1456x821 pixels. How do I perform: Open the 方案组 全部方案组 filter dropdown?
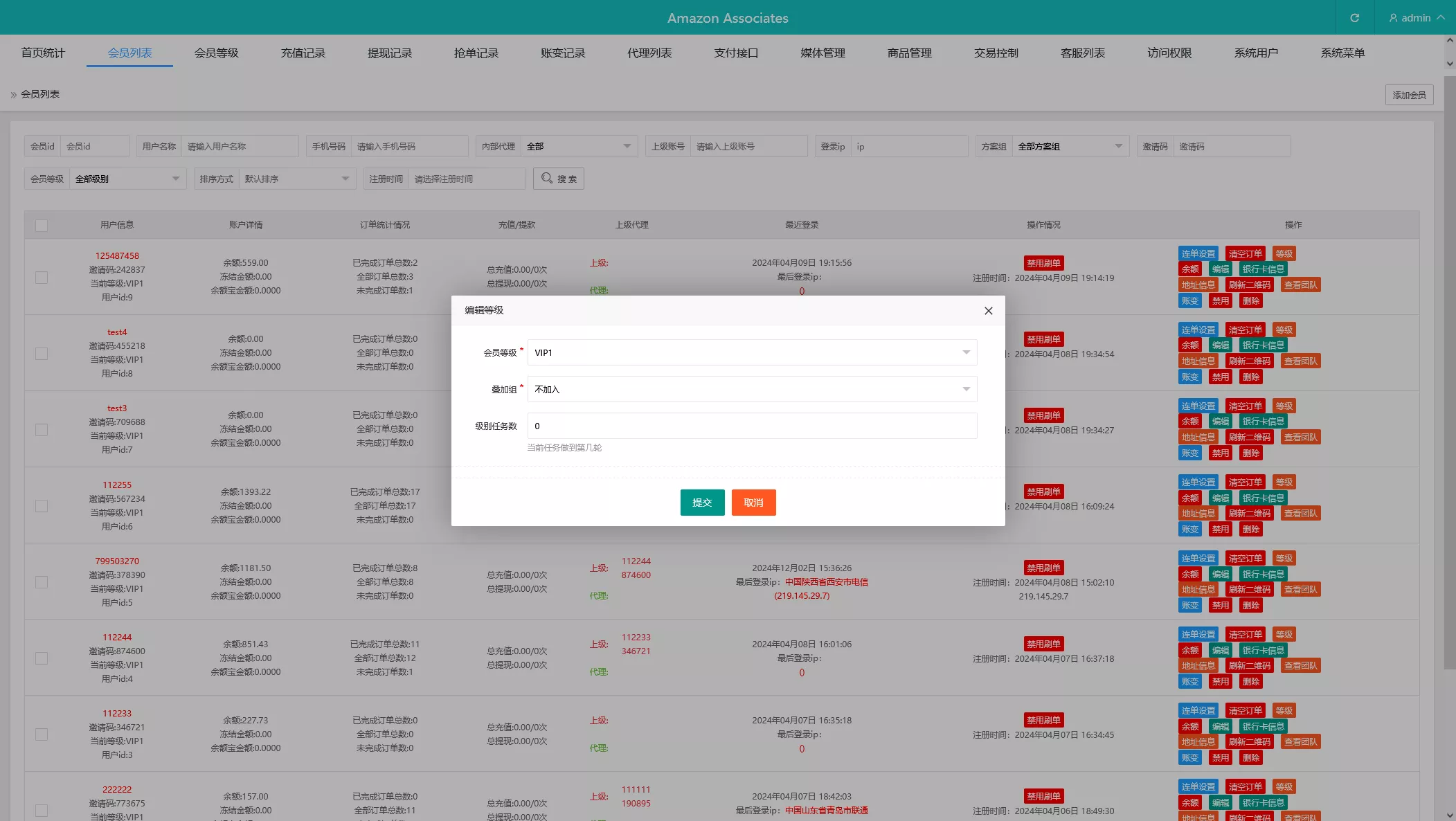(1069, 146)
